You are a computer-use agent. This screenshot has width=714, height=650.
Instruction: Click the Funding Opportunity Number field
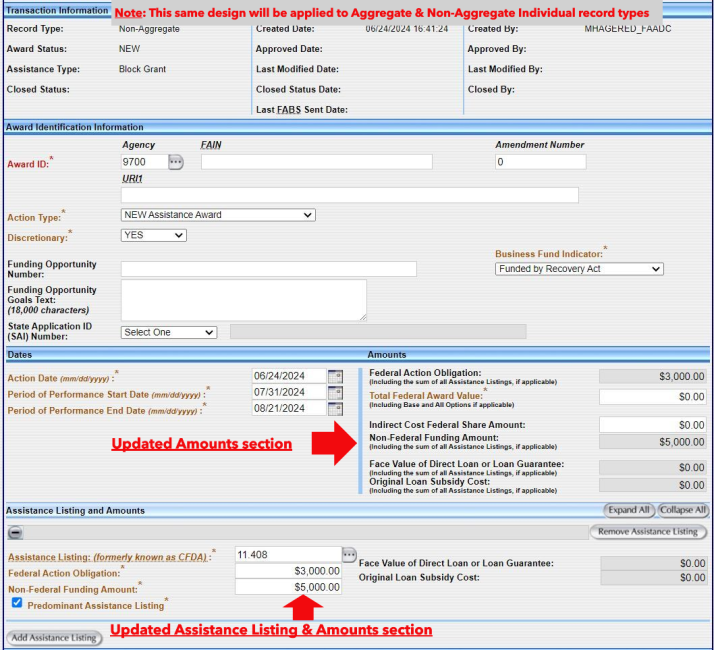pos(268,269)
